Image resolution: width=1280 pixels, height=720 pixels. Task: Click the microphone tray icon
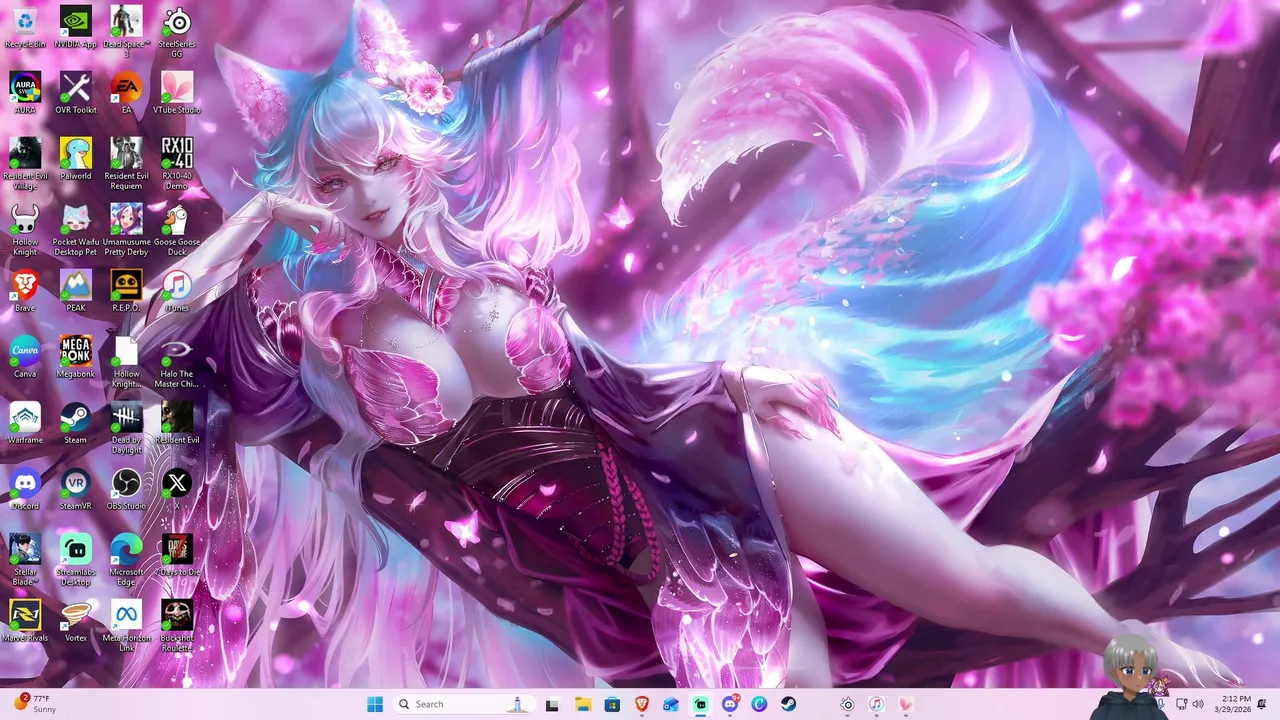point(1163,706)
